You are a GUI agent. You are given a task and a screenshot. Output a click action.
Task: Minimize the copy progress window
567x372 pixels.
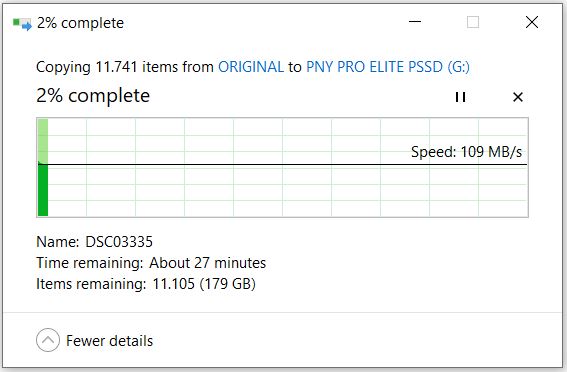click(x=415, y=22)
